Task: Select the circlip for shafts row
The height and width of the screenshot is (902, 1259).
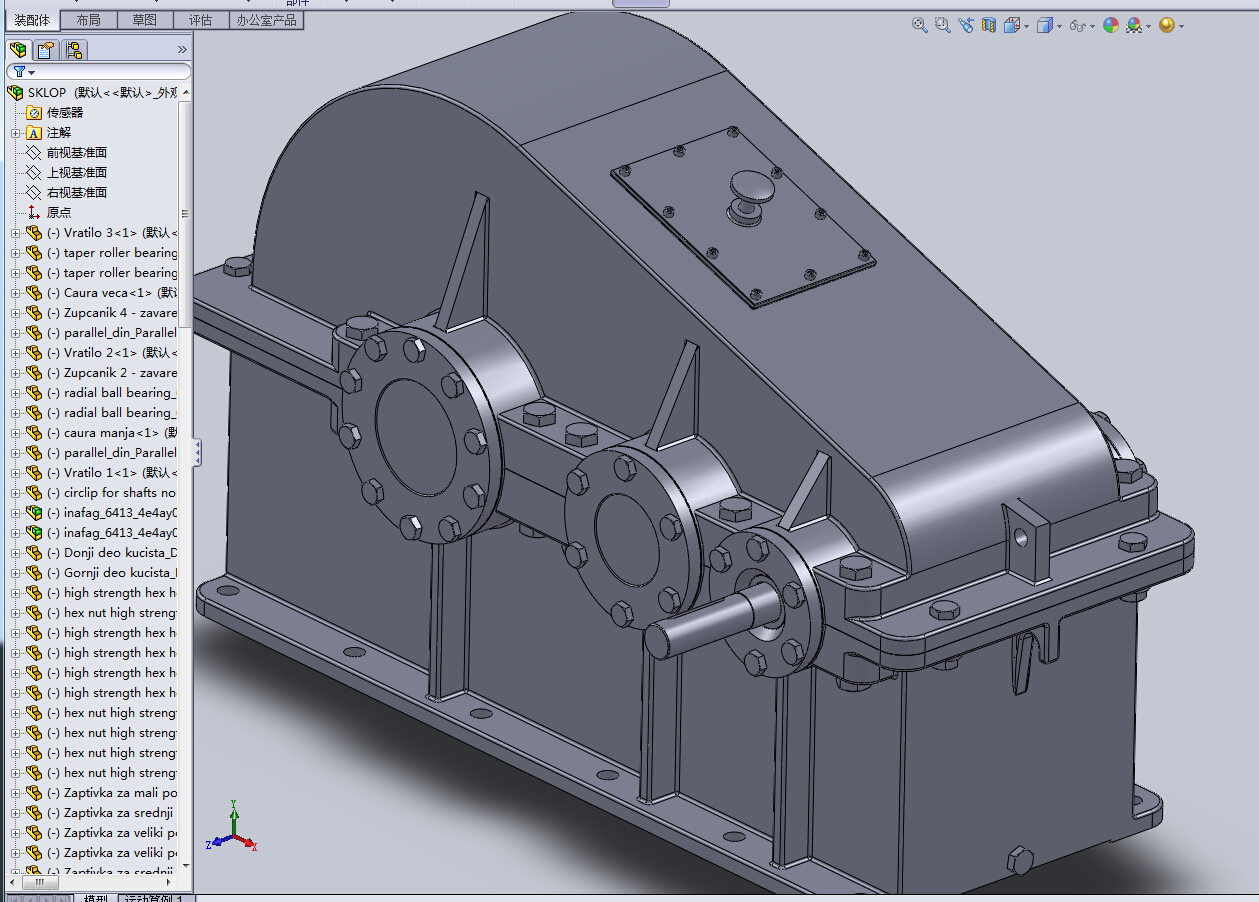Action: pyautogui.click(x=100, y=492)
